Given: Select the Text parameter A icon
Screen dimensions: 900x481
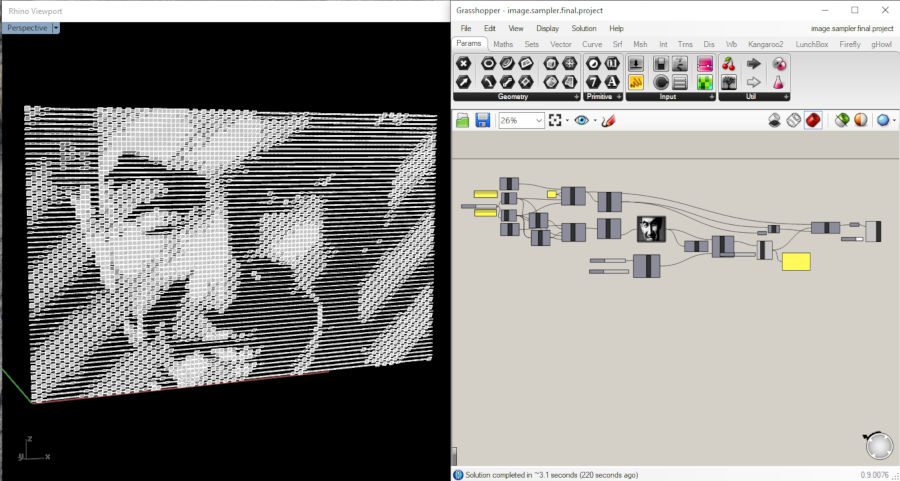Looking at the screenshot, I should point(612,82).
